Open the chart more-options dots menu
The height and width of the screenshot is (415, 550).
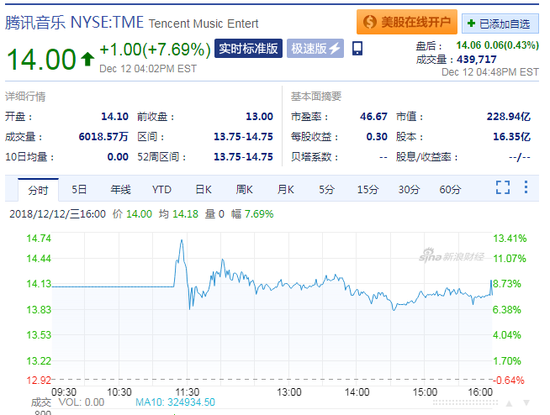(526, 187)
